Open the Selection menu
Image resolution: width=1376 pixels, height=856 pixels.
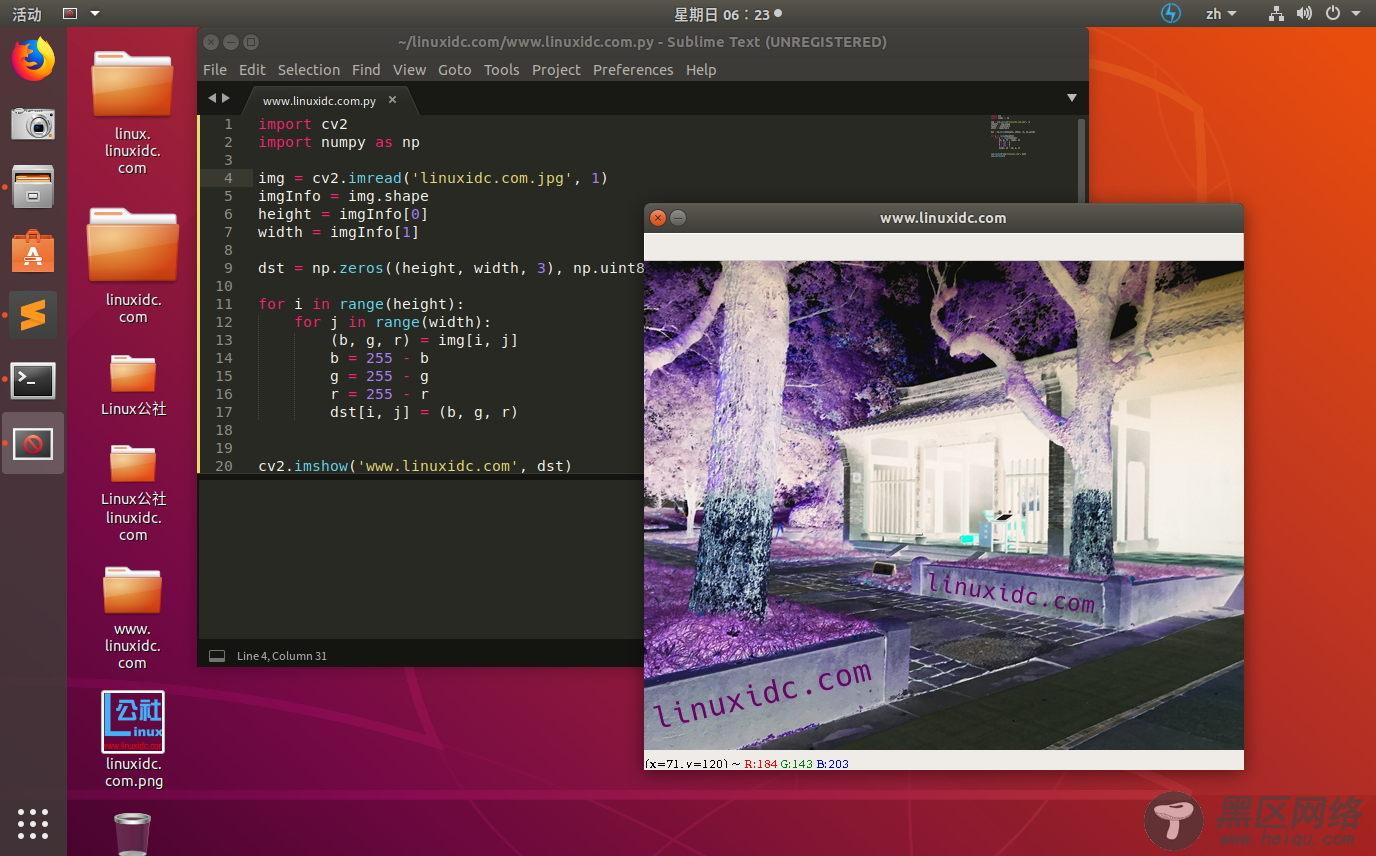[309, 70]
